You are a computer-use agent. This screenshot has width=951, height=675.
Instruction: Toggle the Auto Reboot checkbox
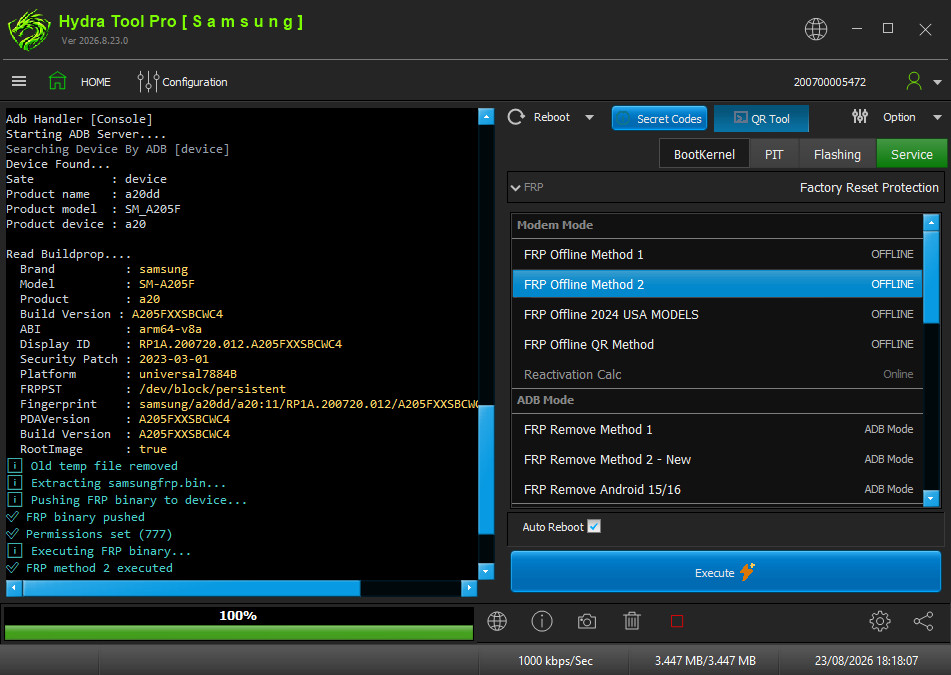pos(594,526)
